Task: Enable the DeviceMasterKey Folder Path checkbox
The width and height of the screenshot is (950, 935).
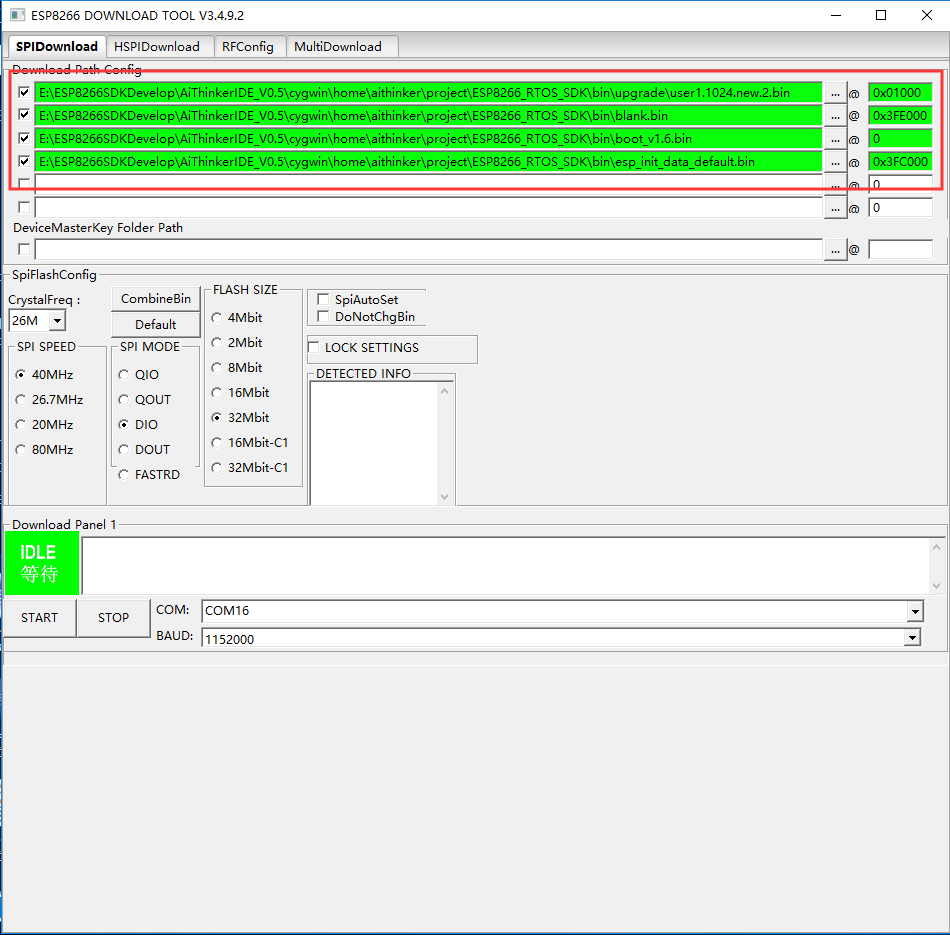Action: click(24, 249)
